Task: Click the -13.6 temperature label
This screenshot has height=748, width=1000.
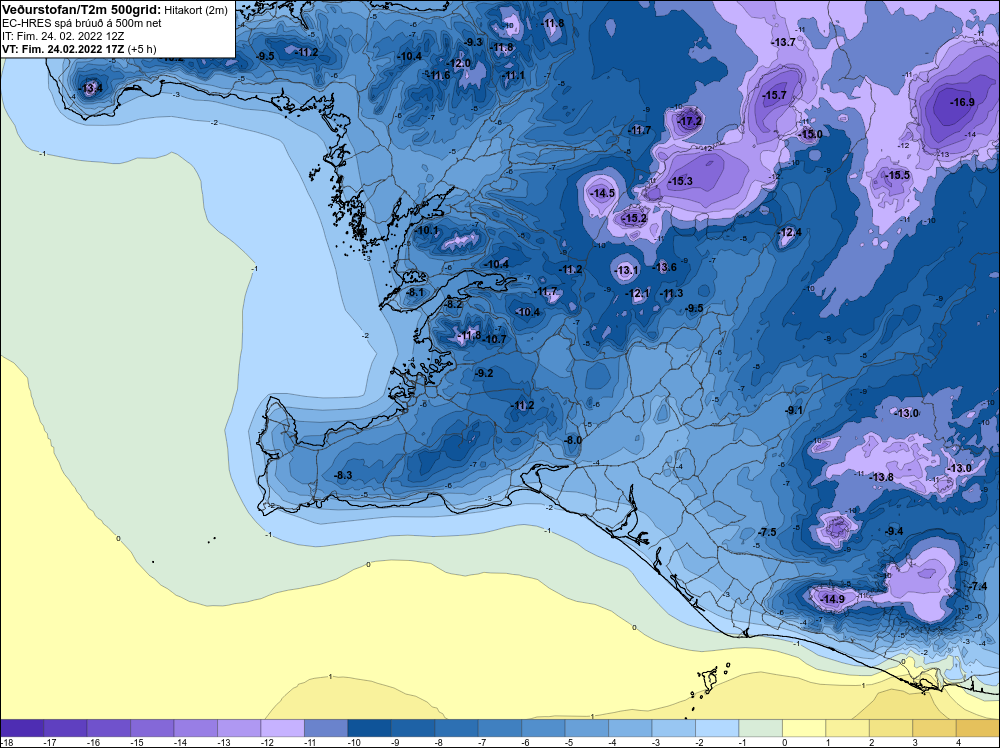Action: coord(665,267)
